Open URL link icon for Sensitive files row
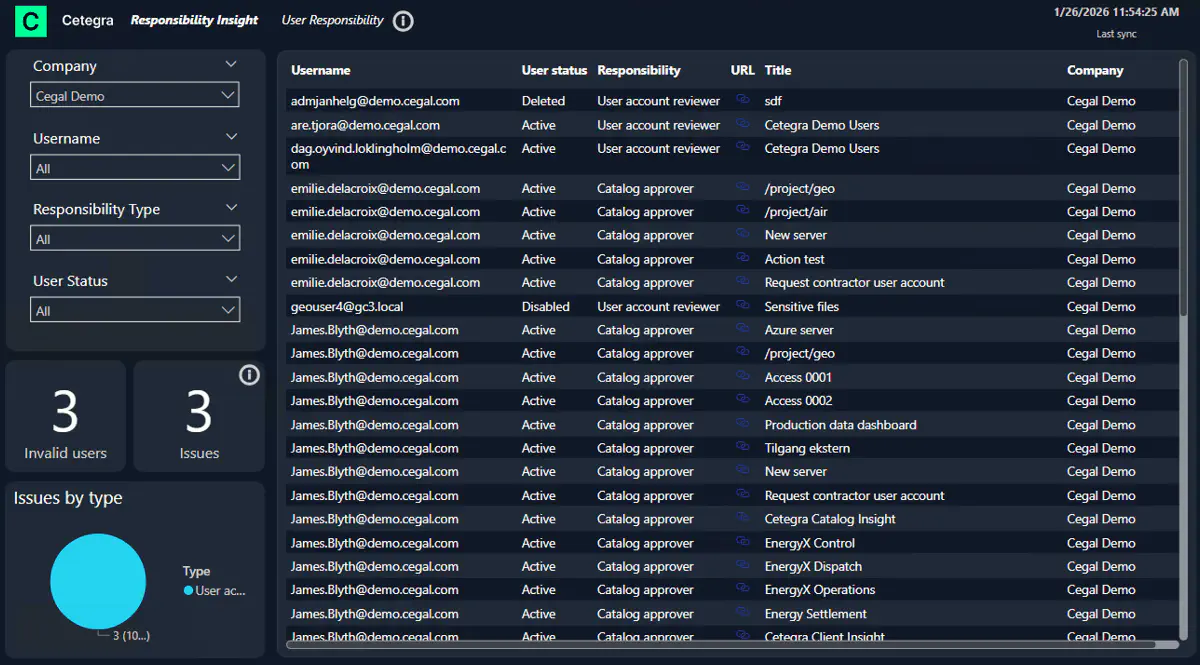 point(743,306)
